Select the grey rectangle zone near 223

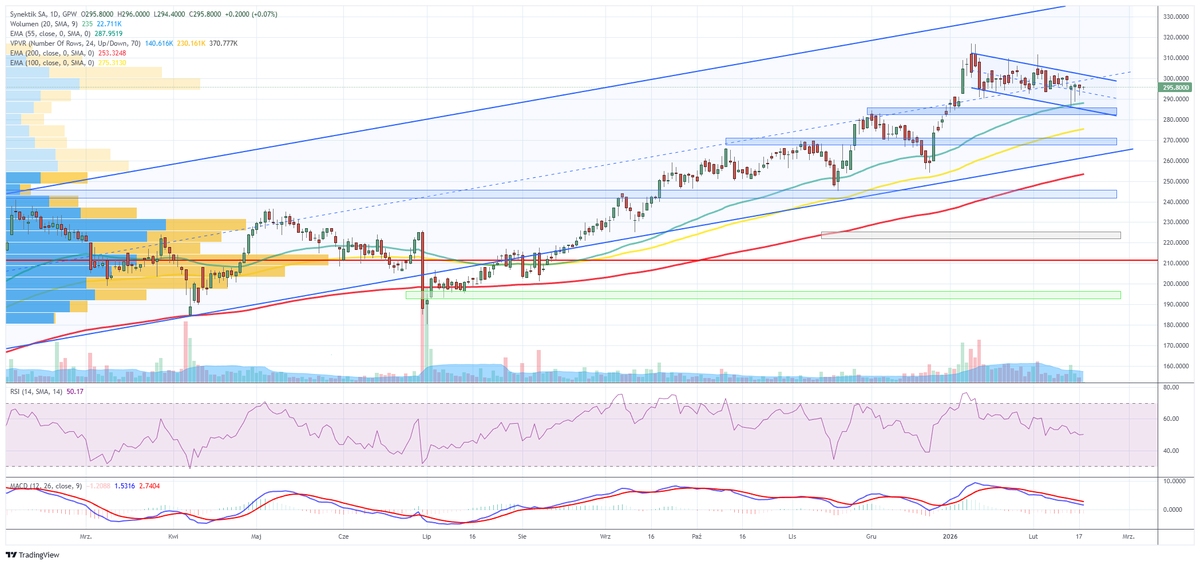(x=971, y=235)
